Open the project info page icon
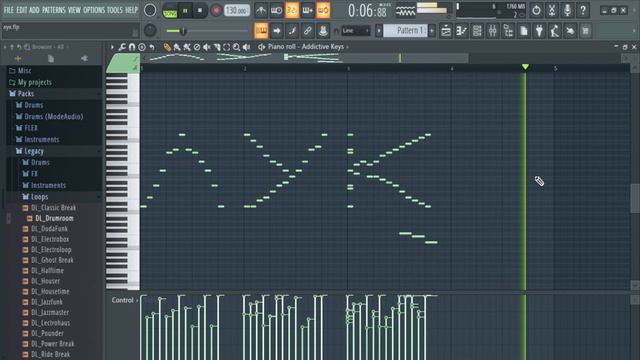This screenshot has width=640, height=360. tap(524, 31)
